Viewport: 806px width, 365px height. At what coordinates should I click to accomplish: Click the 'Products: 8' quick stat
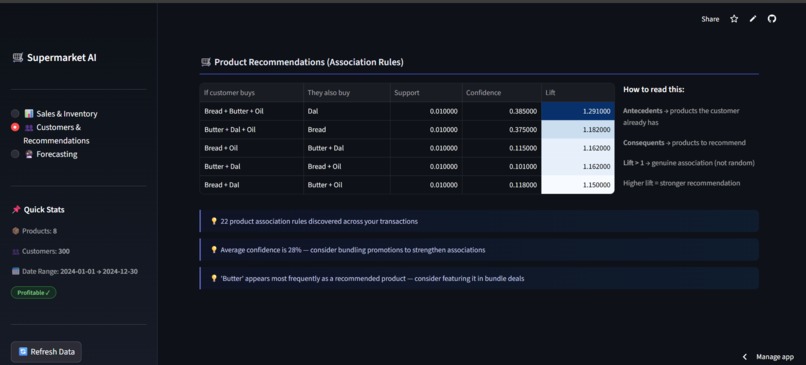tap(34, 231)
